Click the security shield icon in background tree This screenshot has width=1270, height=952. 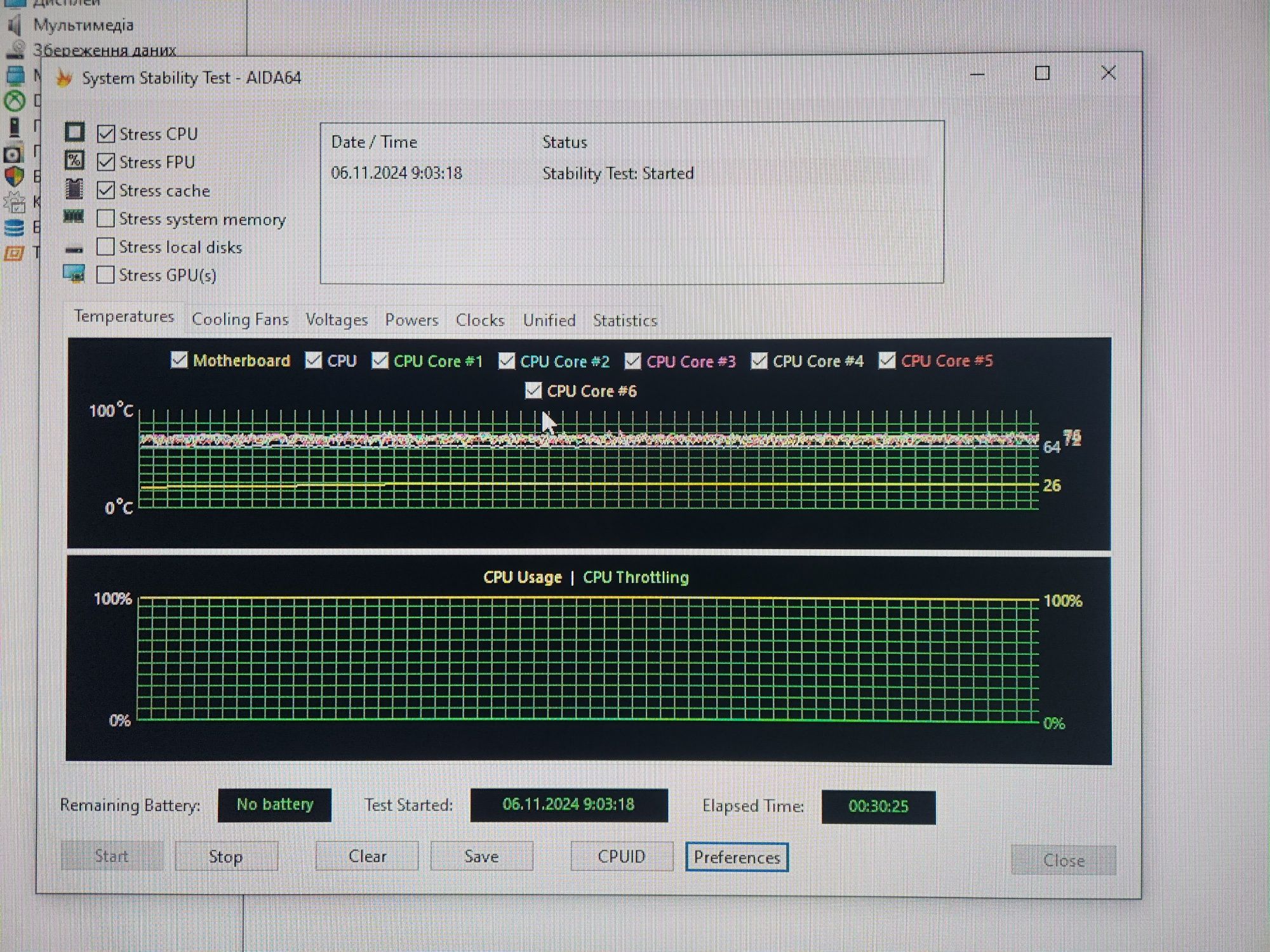click(15, 176)
